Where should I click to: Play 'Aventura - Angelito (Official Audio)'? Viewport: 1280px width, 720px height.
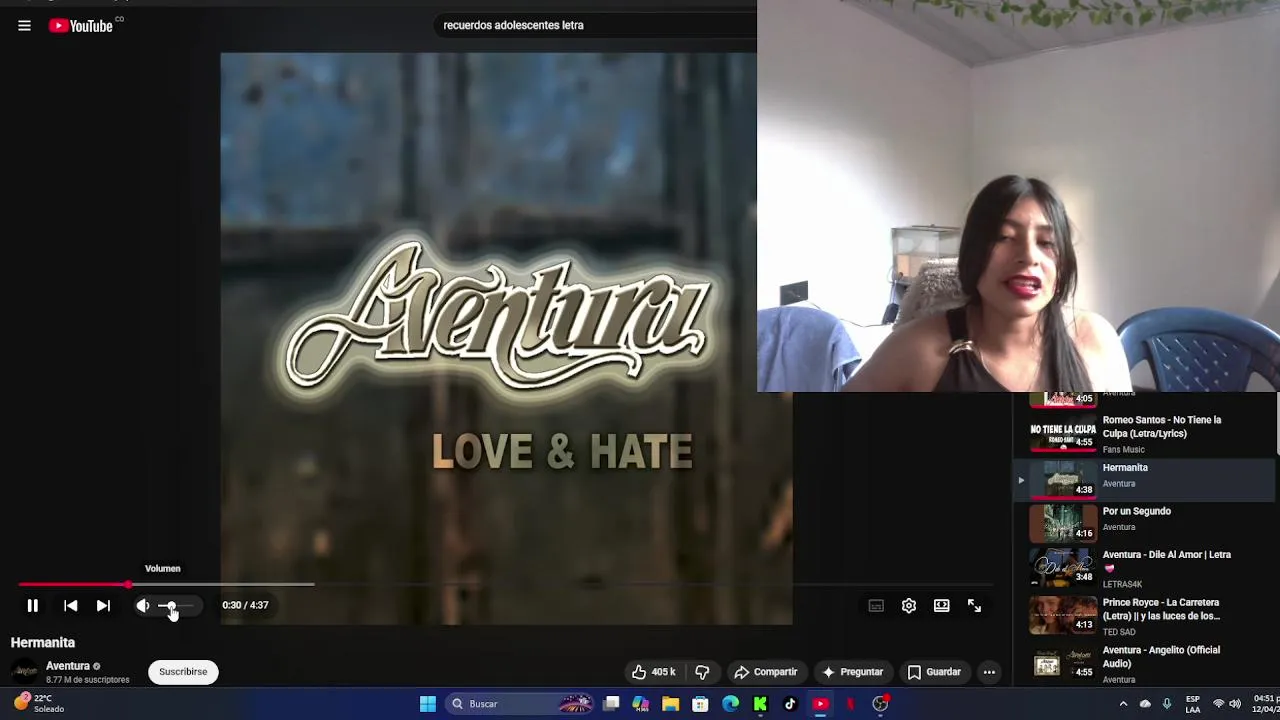pyautogui.click(x=1146, y=663)
